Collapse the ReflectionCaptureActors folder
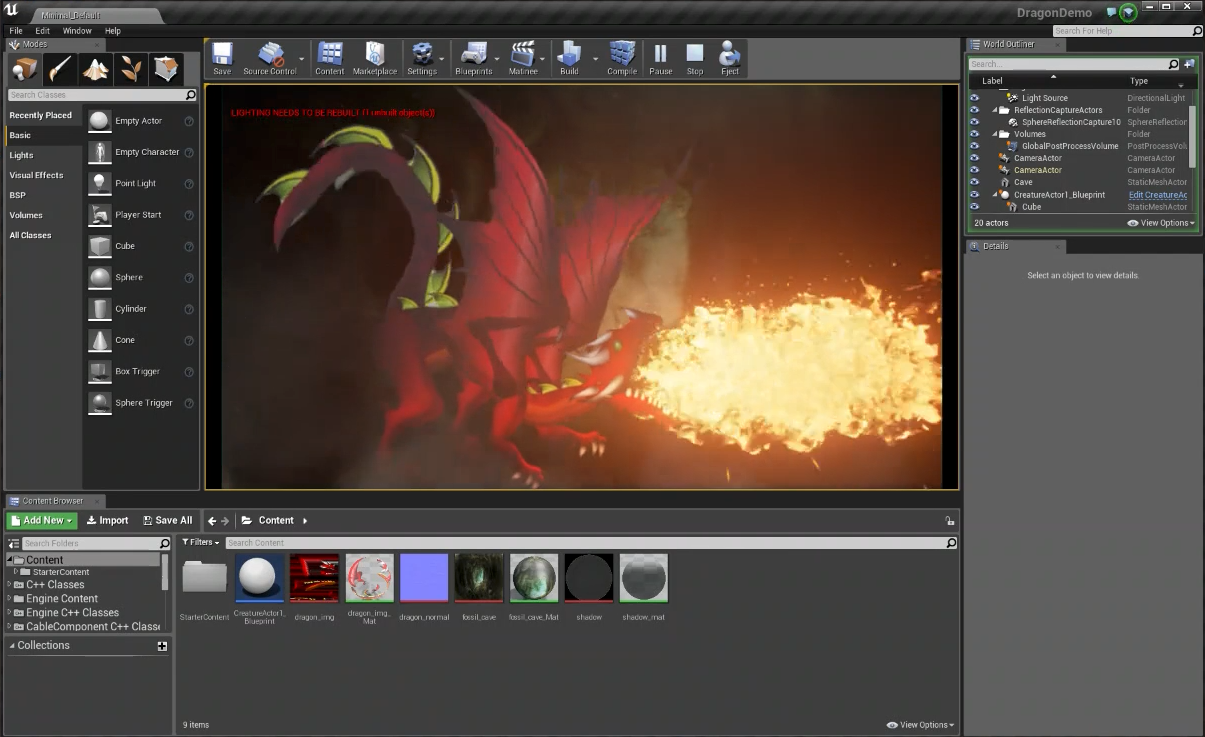 click(x=995, y=110)
